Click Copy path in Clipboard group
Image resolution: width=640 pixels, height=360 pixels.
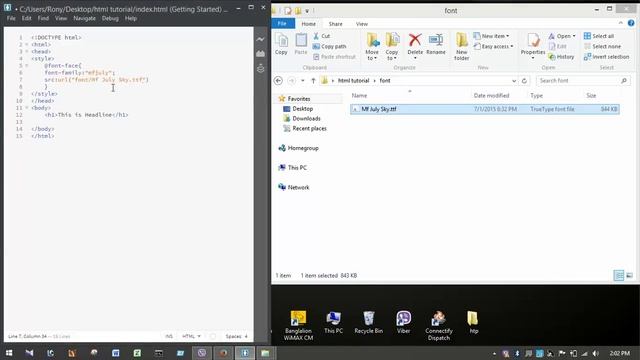329,47
